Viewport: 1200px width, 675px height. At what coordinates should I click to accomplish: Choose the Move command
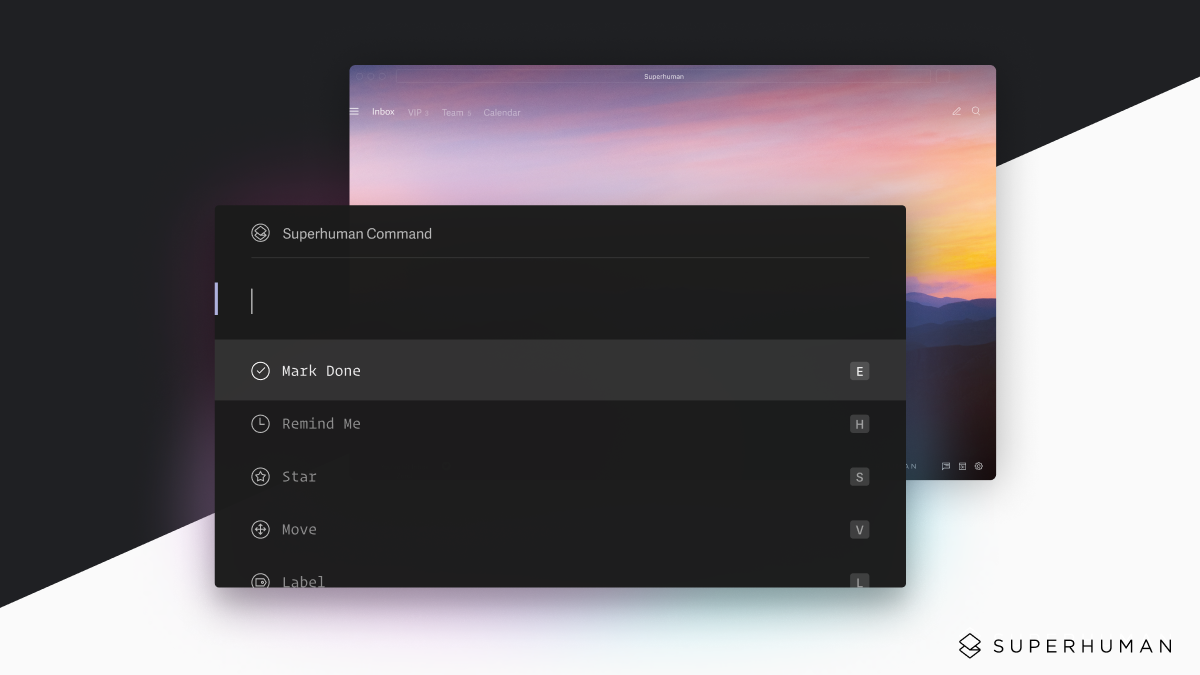[560, 530]
